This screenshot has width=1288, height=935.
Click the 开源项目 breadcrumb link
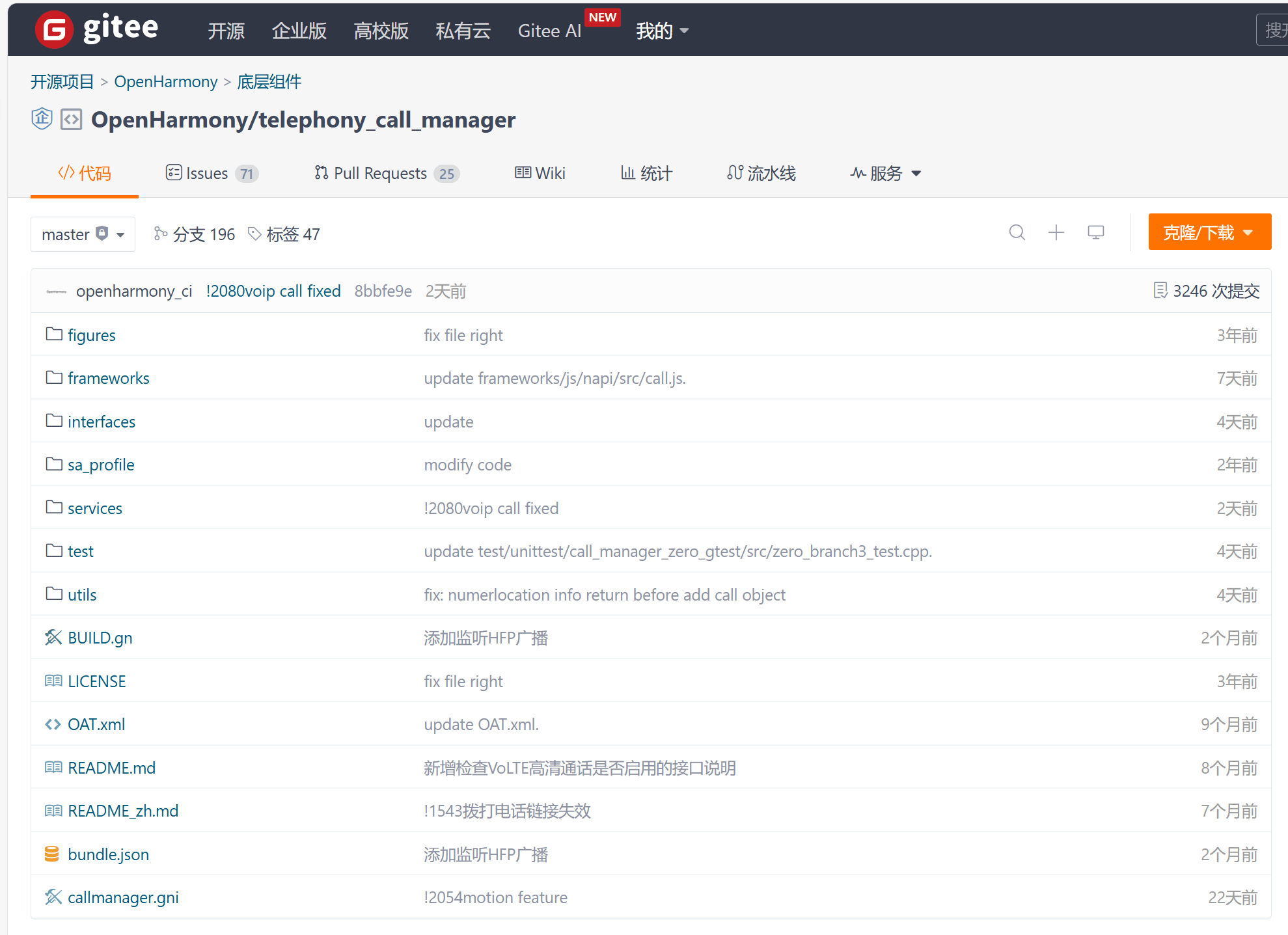pyautogui.click(x=62, y=81)
